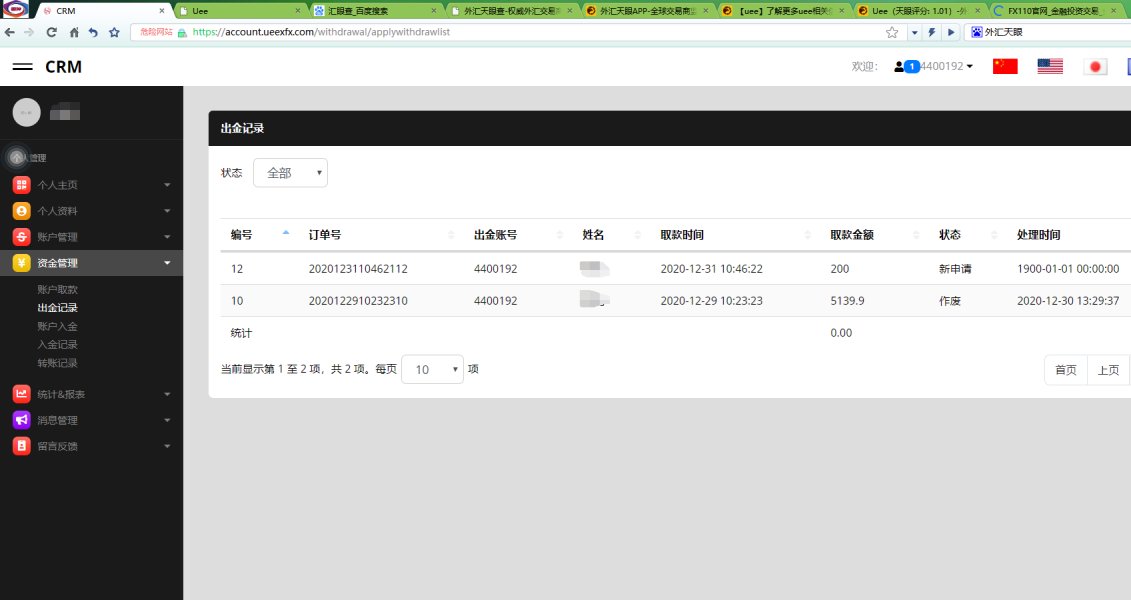Click the 首页 pagination button

(x=1065, y=370)
